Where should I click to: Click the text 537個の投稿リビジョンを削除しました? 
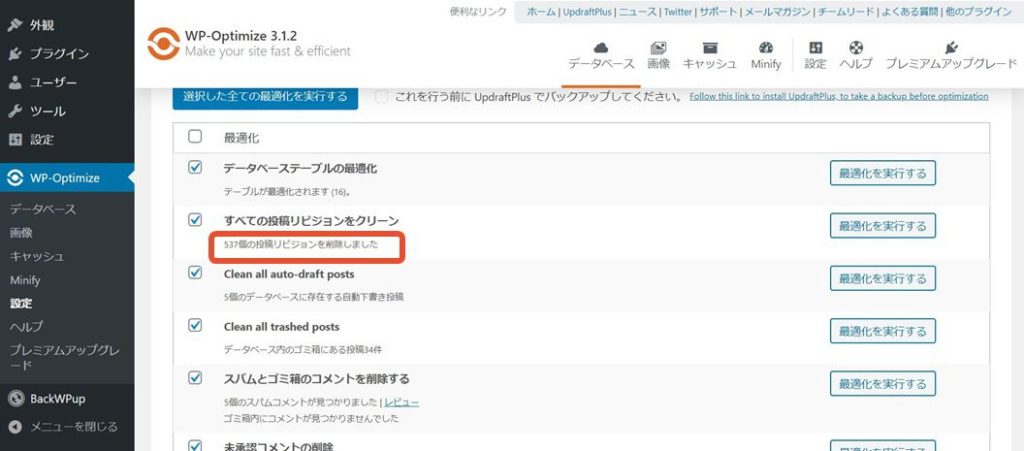[301, 245]
